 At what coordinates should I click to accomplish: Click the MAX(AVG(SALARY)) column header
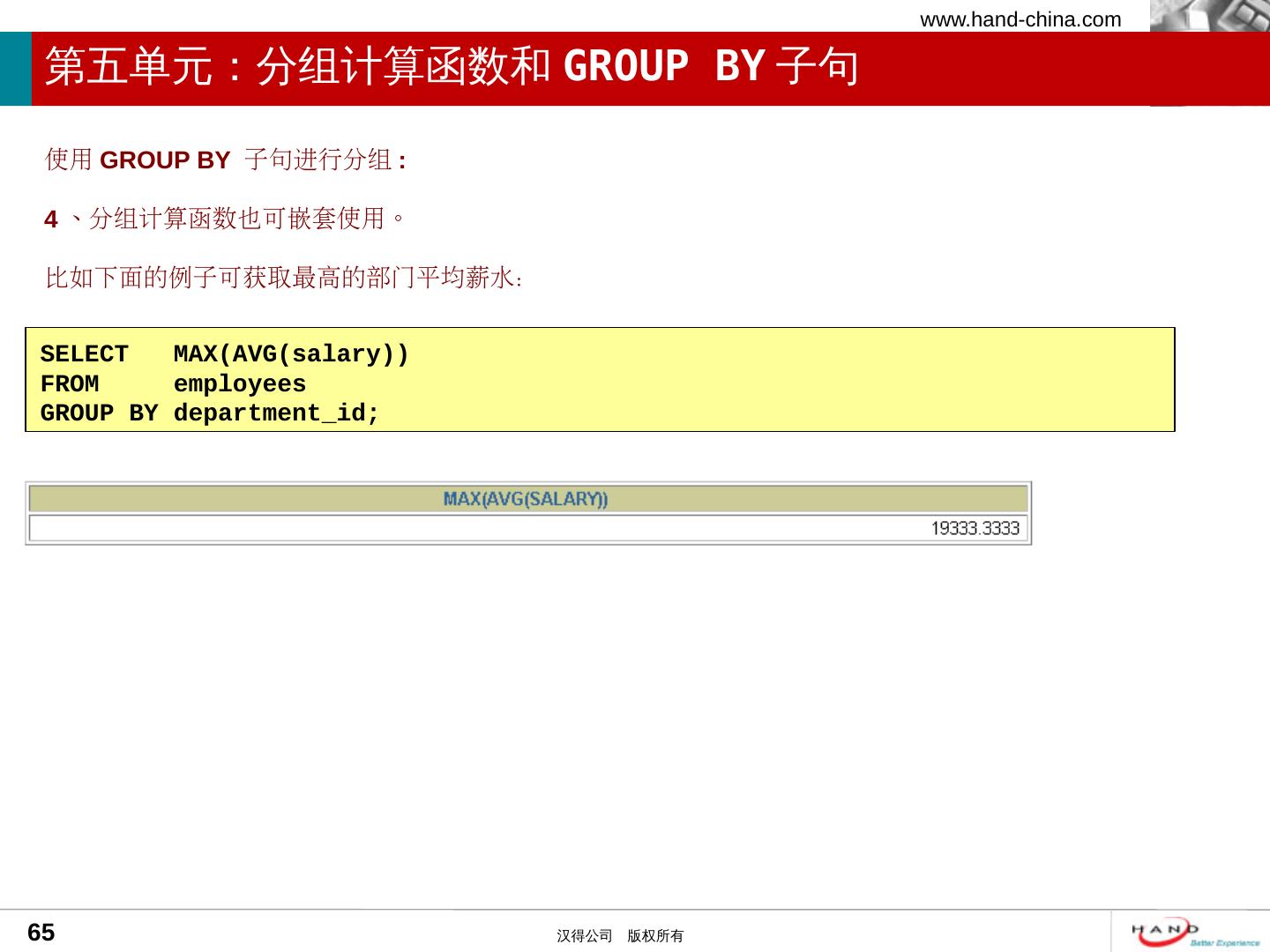(528, 499)
